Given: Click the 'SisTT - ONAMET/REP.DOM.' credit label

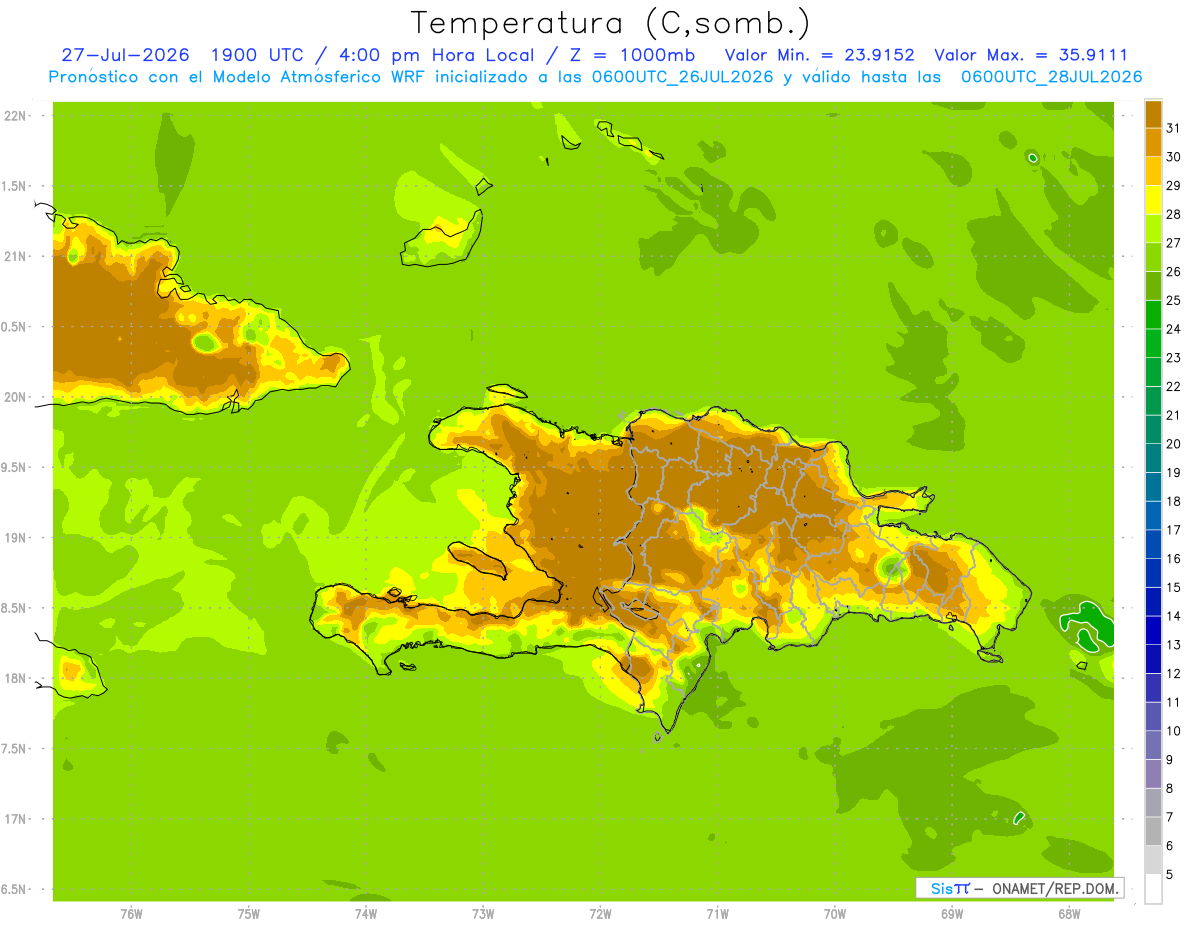Looking at the screenshot, I should tap(1020, 888).
